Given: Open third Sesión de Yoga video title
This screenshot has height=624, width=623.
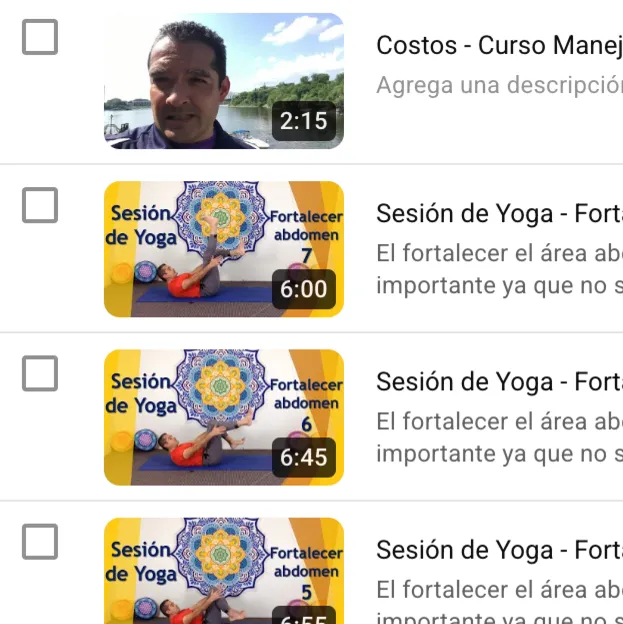Looking at the screenshot, I should [500, 382].
